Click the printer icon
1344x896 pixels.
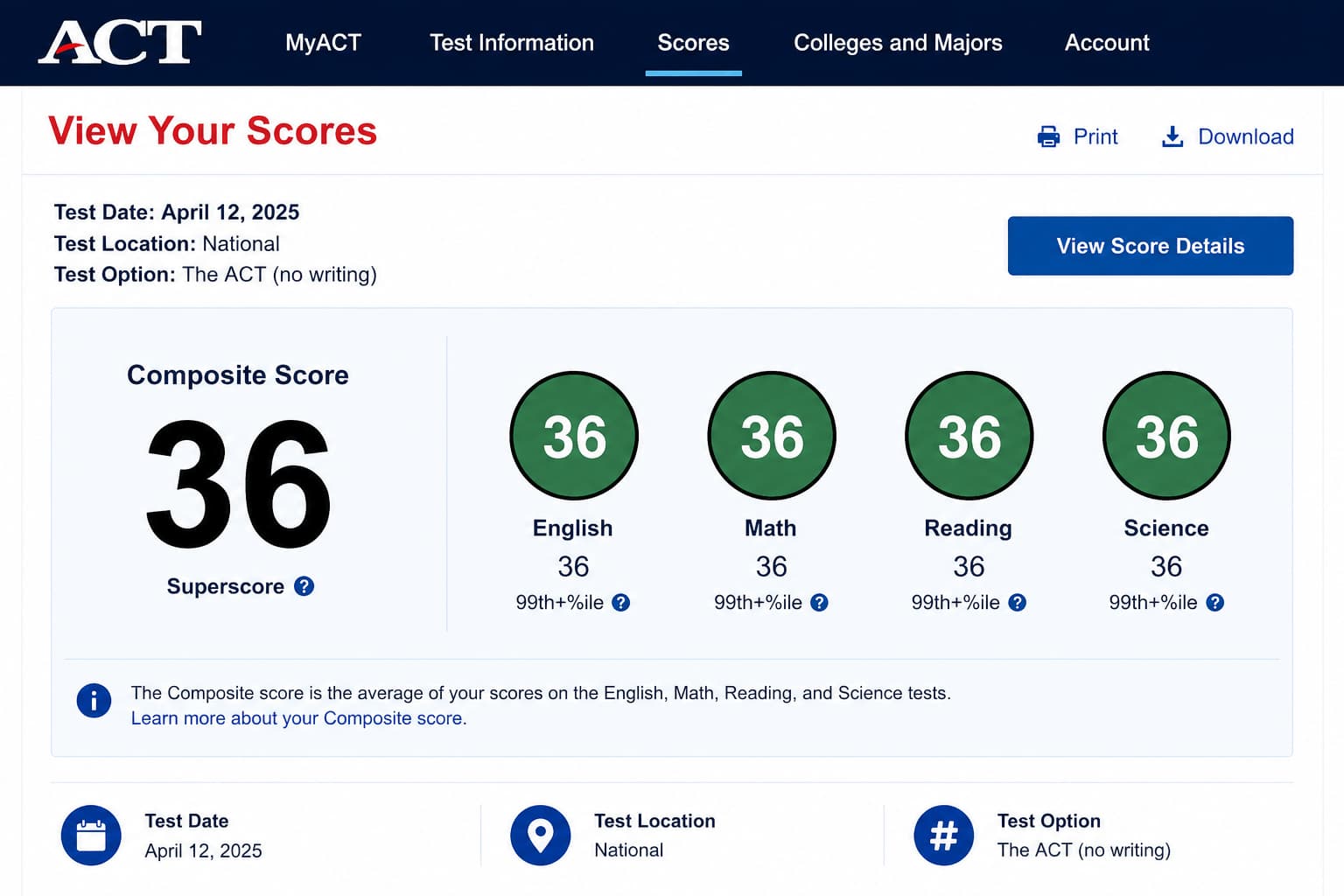[x=1048, y=136]
